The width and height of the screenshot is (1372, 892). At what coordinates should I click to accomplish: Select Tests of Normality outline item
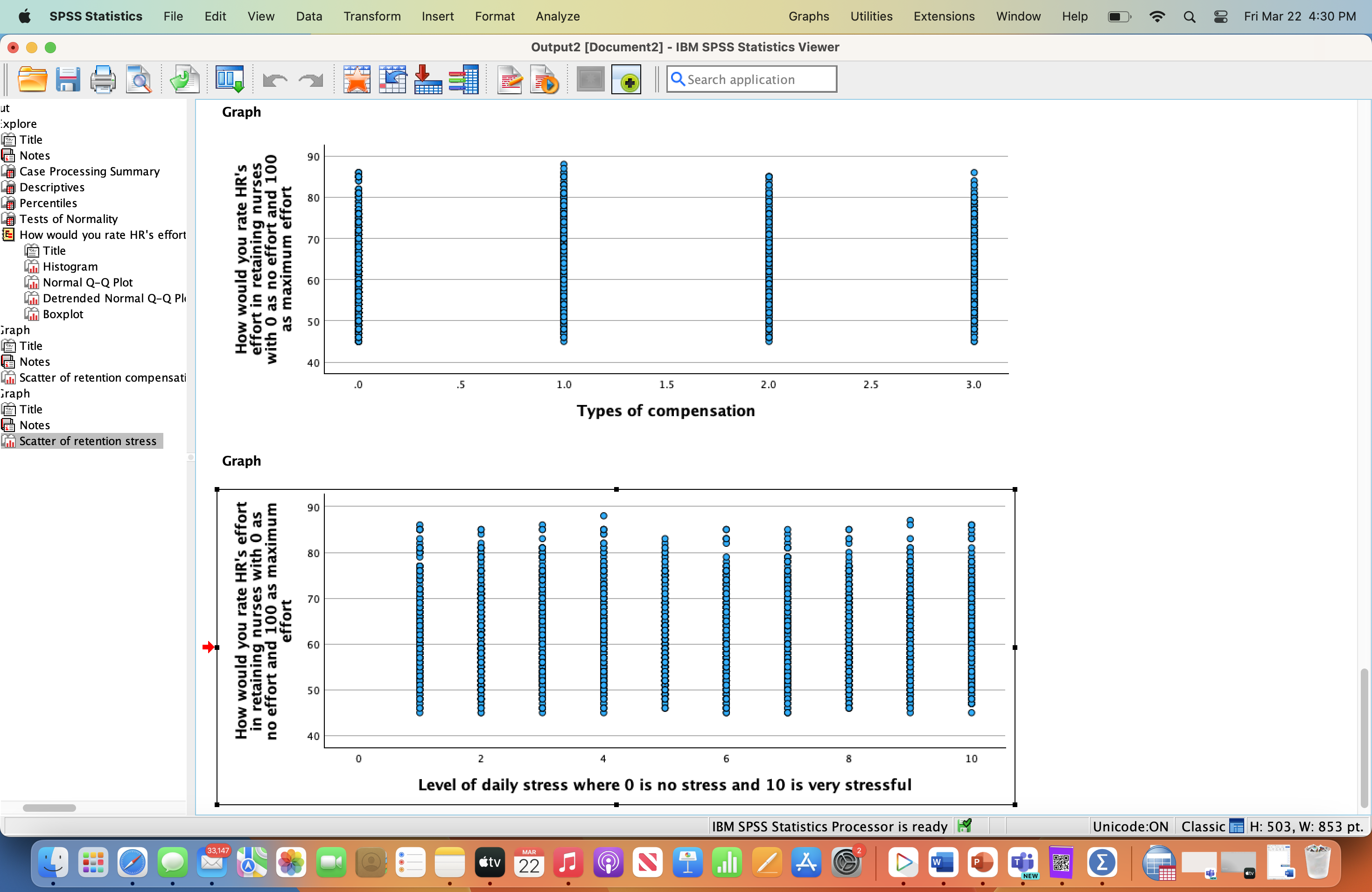[68, 219]
